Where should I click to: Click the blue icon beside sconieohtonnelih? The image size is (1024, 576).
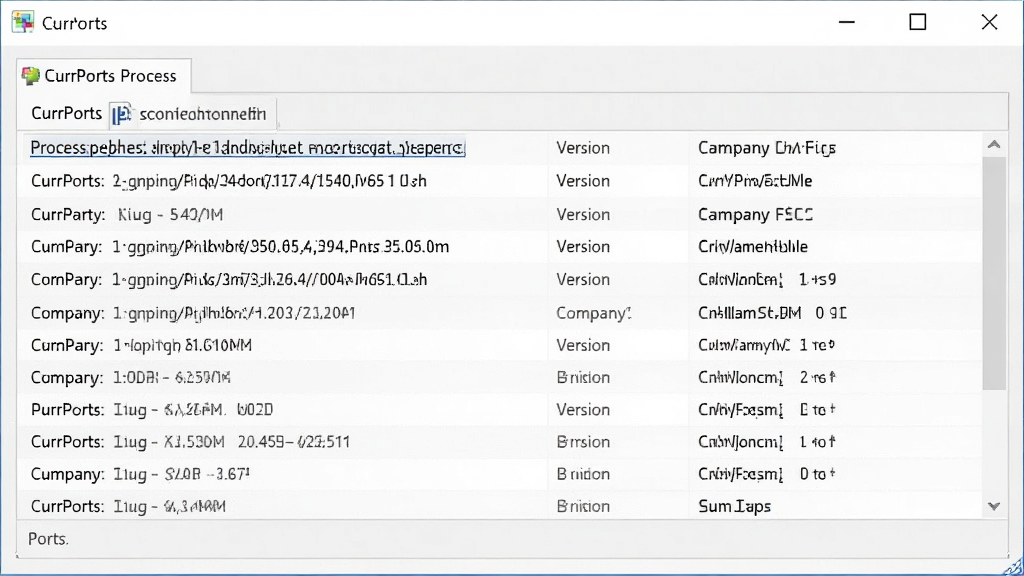click(121, 114)
